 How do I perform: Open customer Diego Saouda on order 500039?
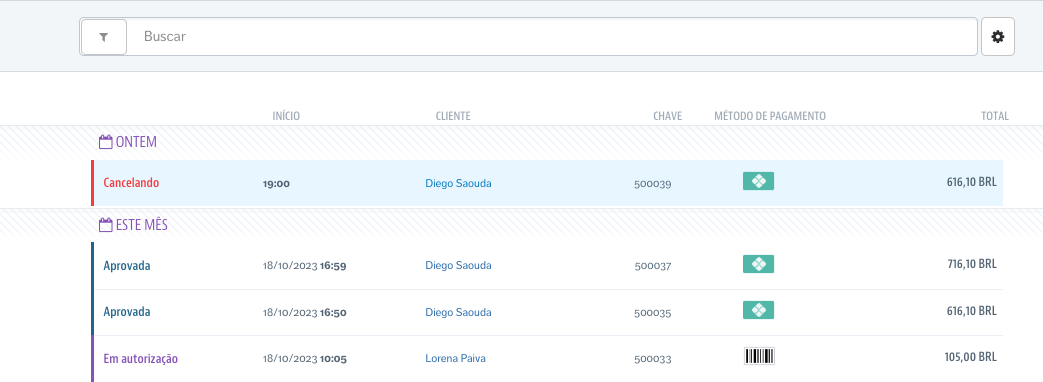tap(458, 183)
